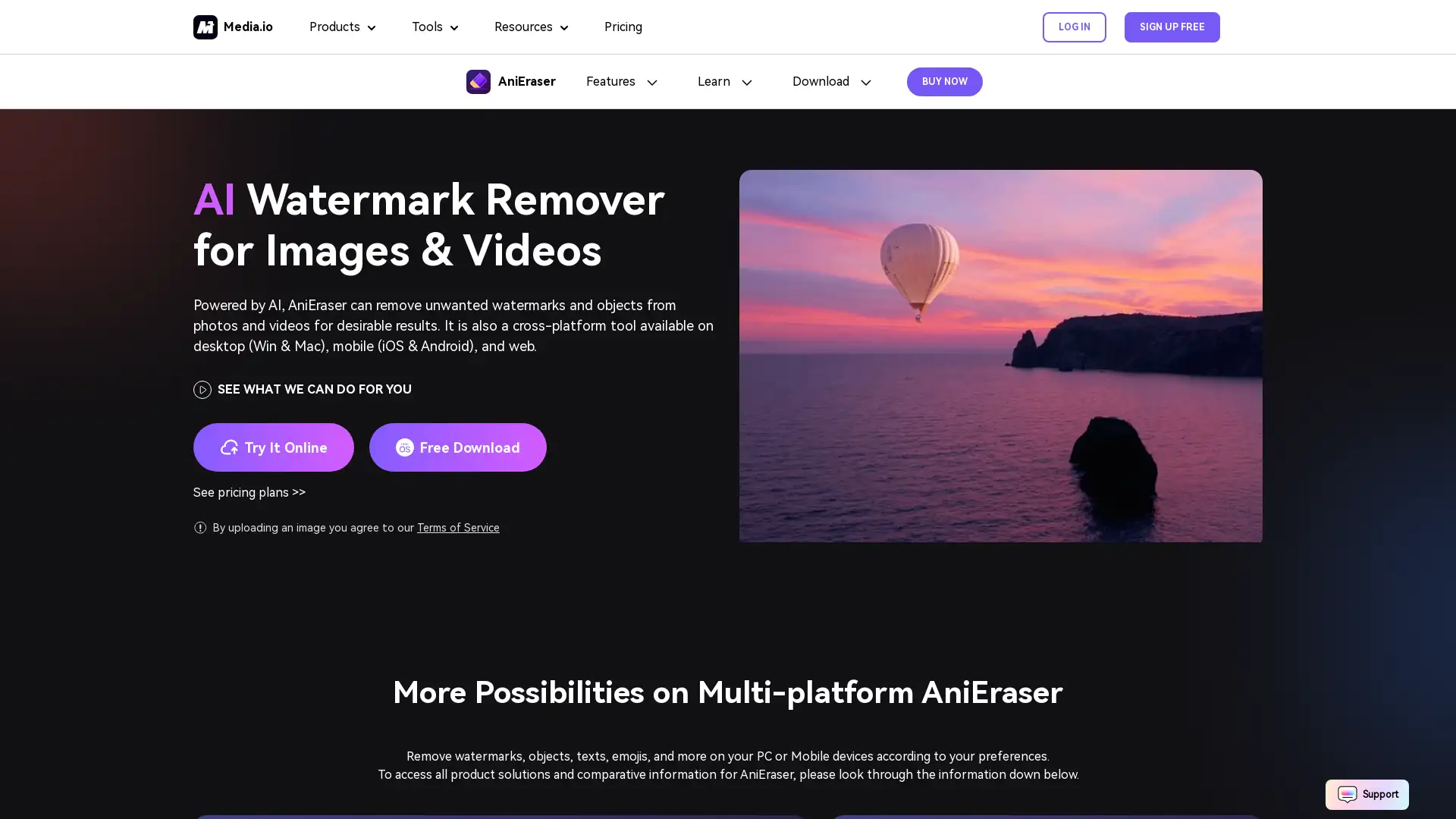This screenshot has width=1456, height=819.
Task: Click the SIGN UP FREE button
Action: tap(1171, 27)
